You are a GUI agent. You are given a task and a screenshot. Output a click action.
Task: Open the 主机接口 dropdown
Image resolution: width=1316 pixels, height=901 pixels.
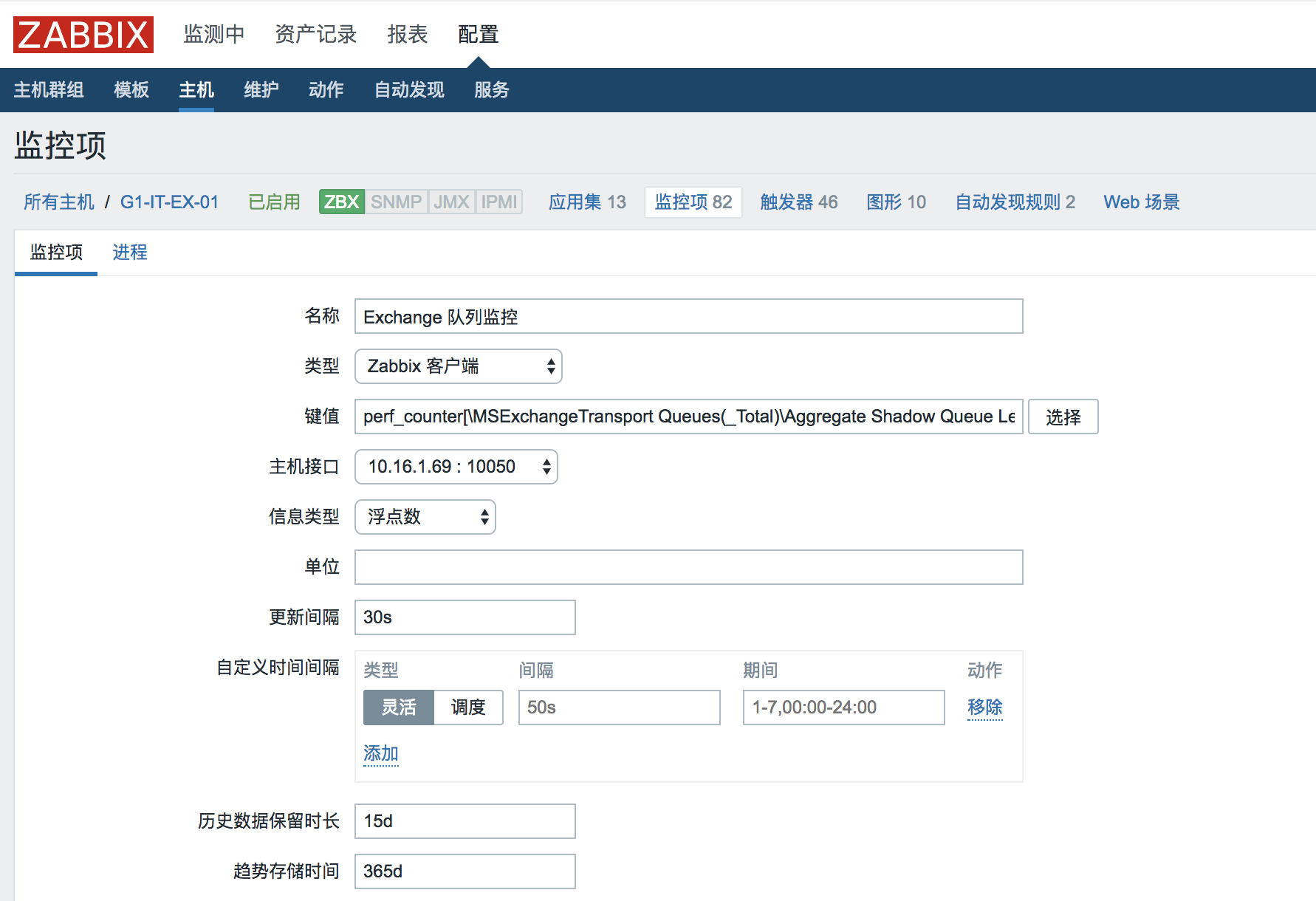(x=456, y=467)
